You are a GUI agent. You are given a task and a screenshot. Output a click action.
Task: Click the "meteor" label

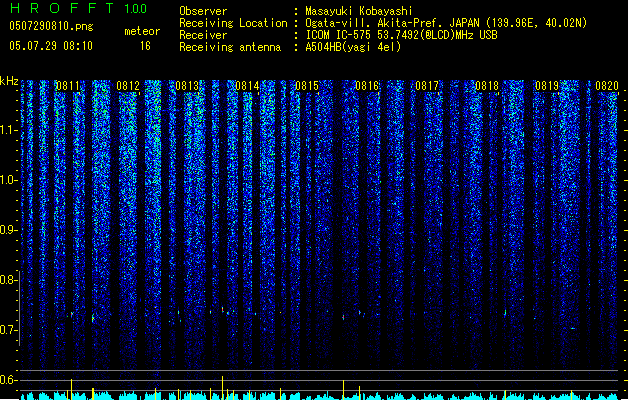142,31
